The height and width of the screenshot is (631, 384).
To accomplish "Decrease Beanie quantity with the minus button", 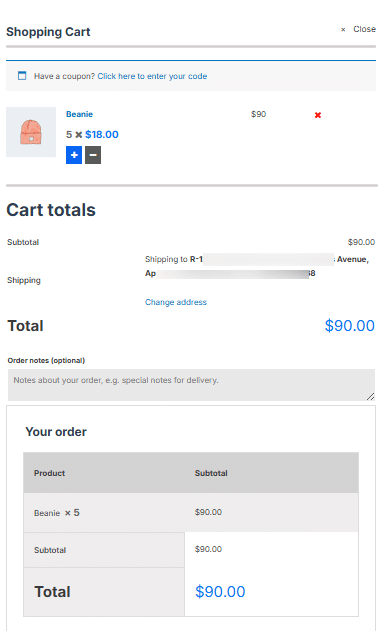I will [93, 155].
